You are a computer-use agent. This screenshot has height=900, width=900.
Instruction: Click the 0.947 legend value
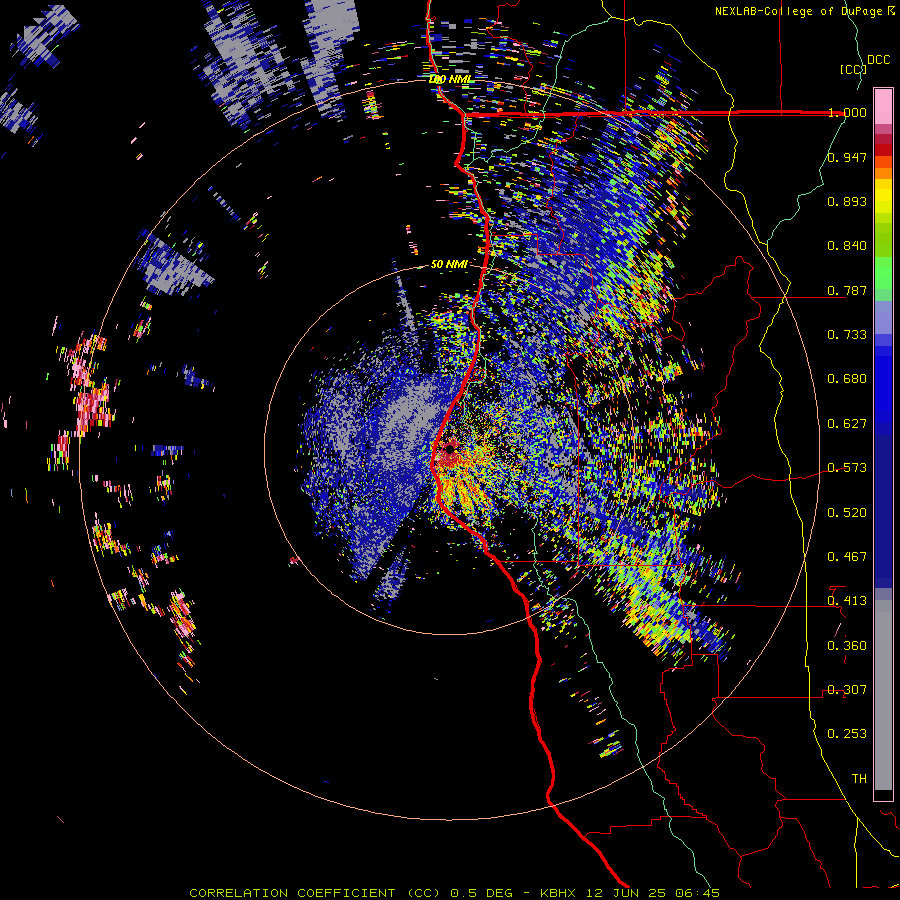coord(847,157)
